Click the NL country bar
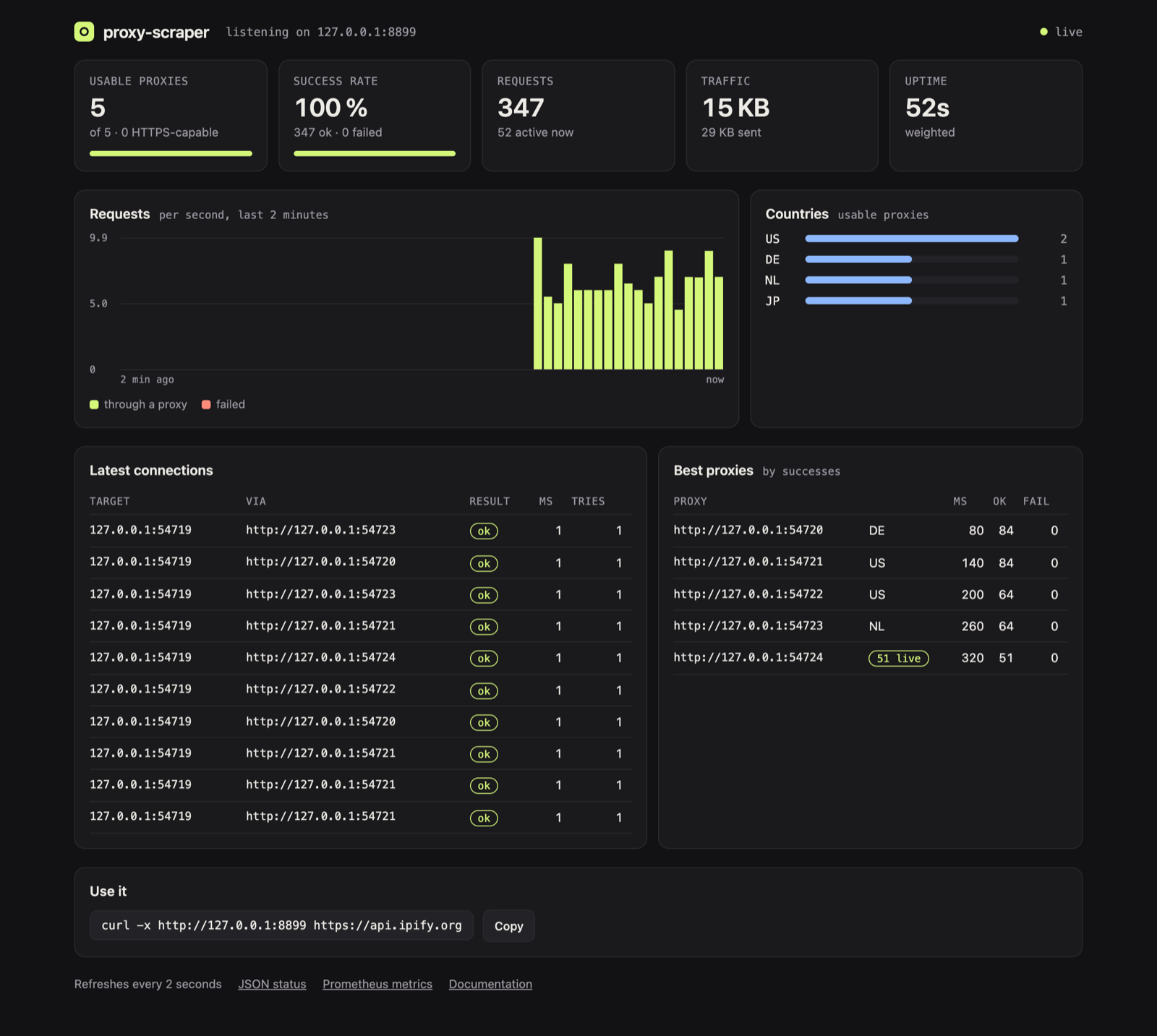The width and height of the screenshot is (1157, 1036). point(858,280)
